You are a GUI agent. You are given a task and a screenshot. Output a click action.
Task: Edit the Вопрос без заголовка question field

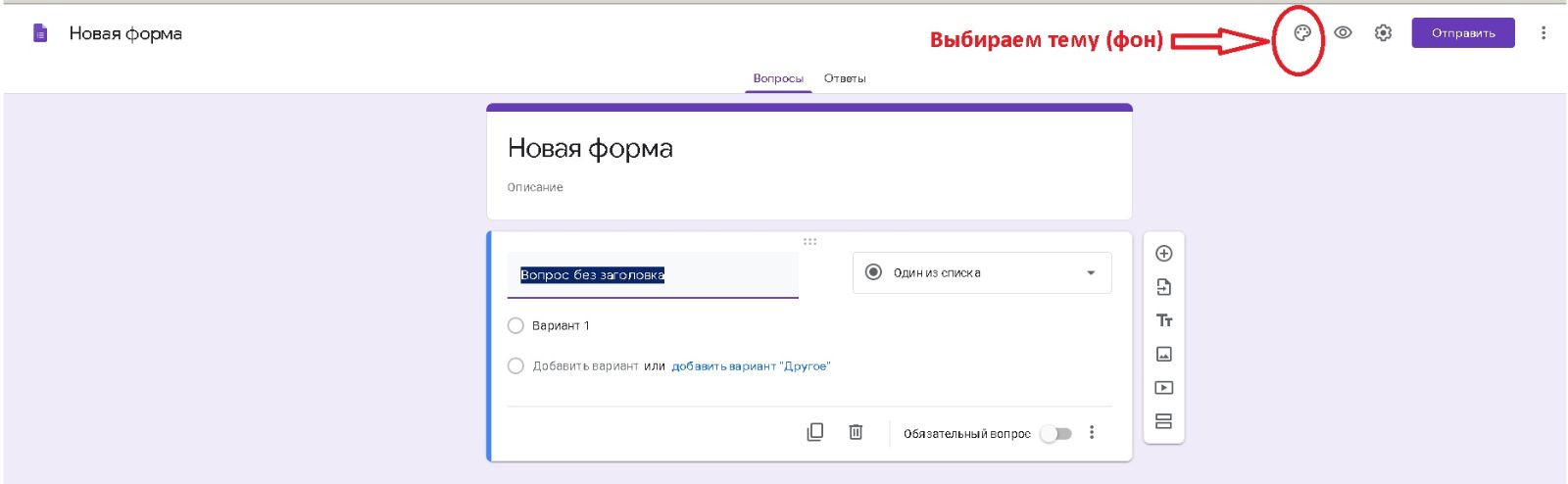click(x=653, y=275)
